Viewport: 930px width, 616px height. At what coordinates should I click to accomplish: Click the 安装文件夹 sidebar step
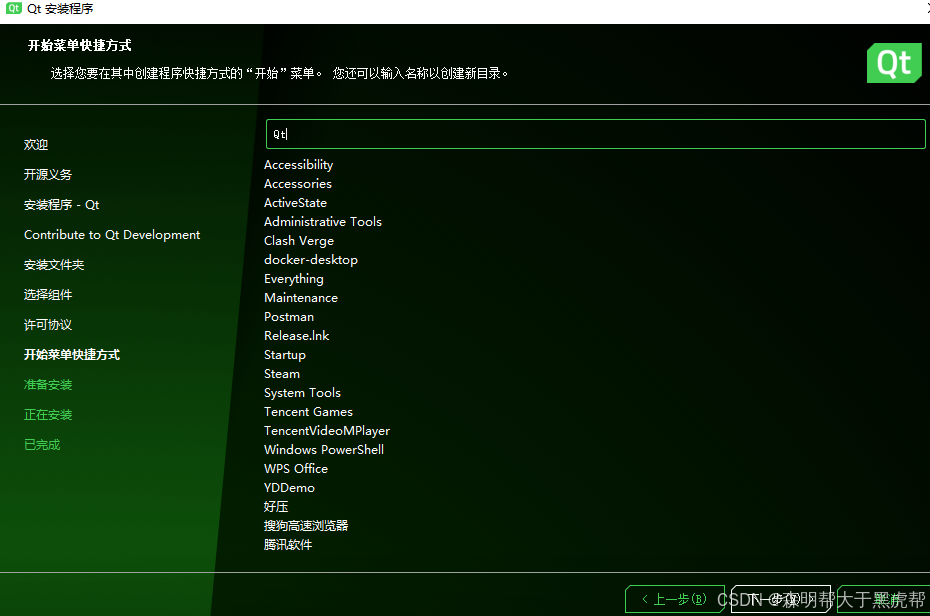[53, 264]
